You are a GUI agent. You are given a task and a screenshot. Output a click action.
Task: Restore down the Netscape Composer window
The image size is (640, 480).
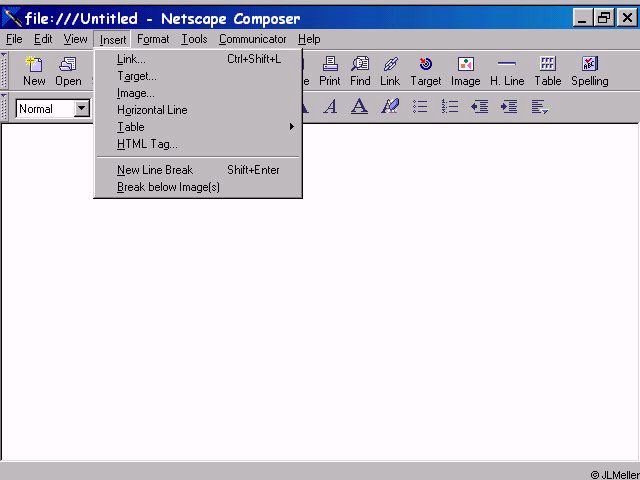[x=604, y=18]
